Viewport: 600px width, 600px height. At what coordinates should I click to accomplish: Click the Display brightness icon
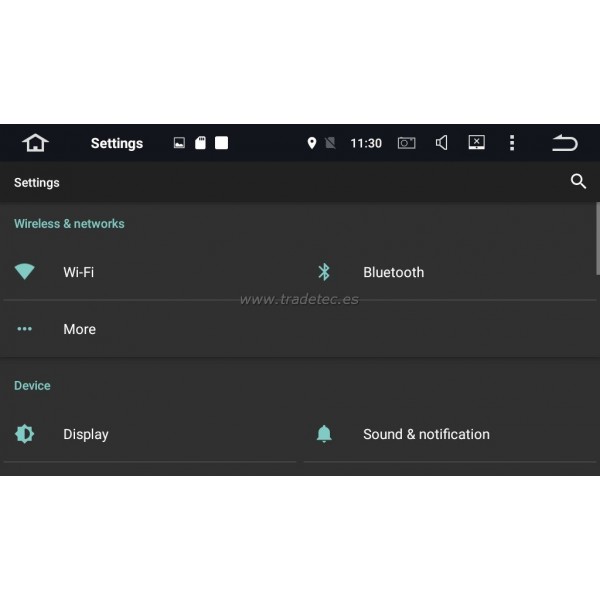click(x=24, y=434)
